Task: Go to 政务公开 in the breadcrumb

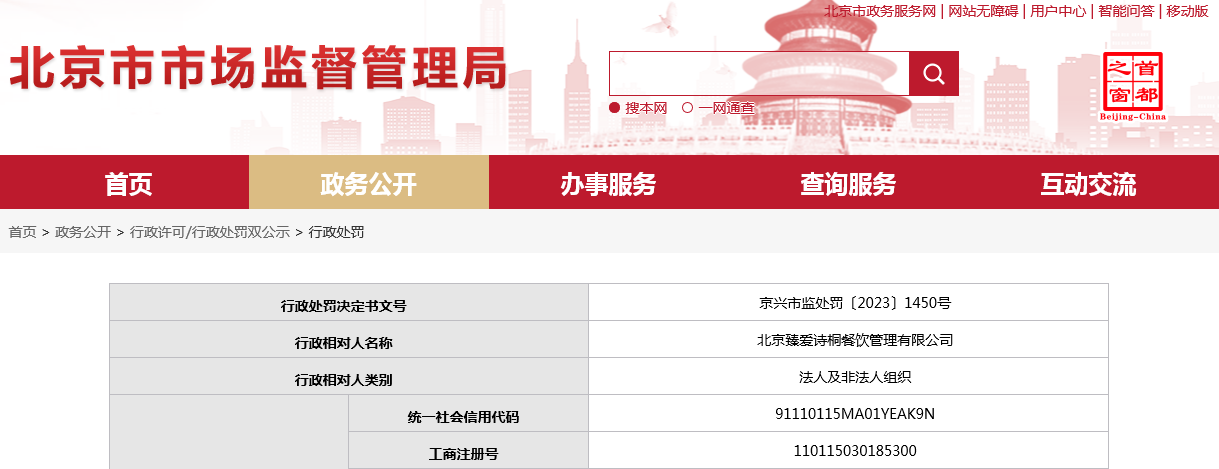Action: [83, 232]
